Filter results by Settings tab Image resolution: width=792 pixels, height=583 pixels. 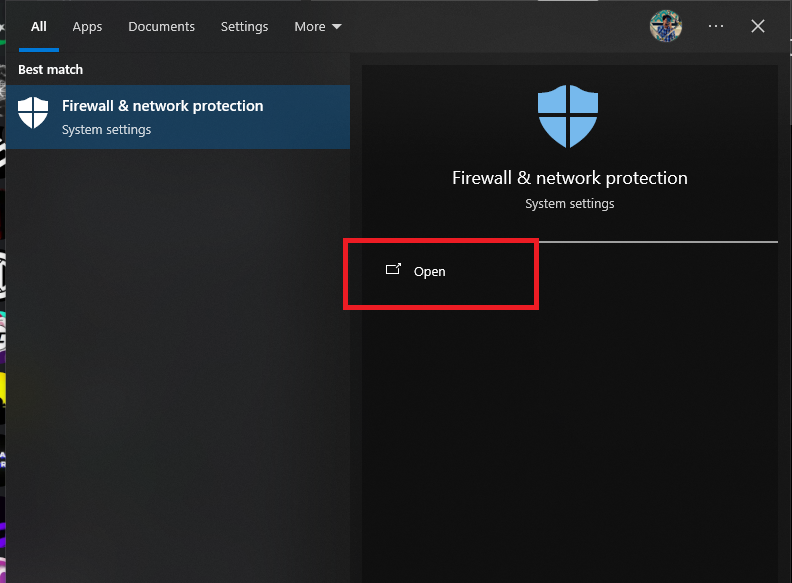pyautogui.click(x=244, y=27)
